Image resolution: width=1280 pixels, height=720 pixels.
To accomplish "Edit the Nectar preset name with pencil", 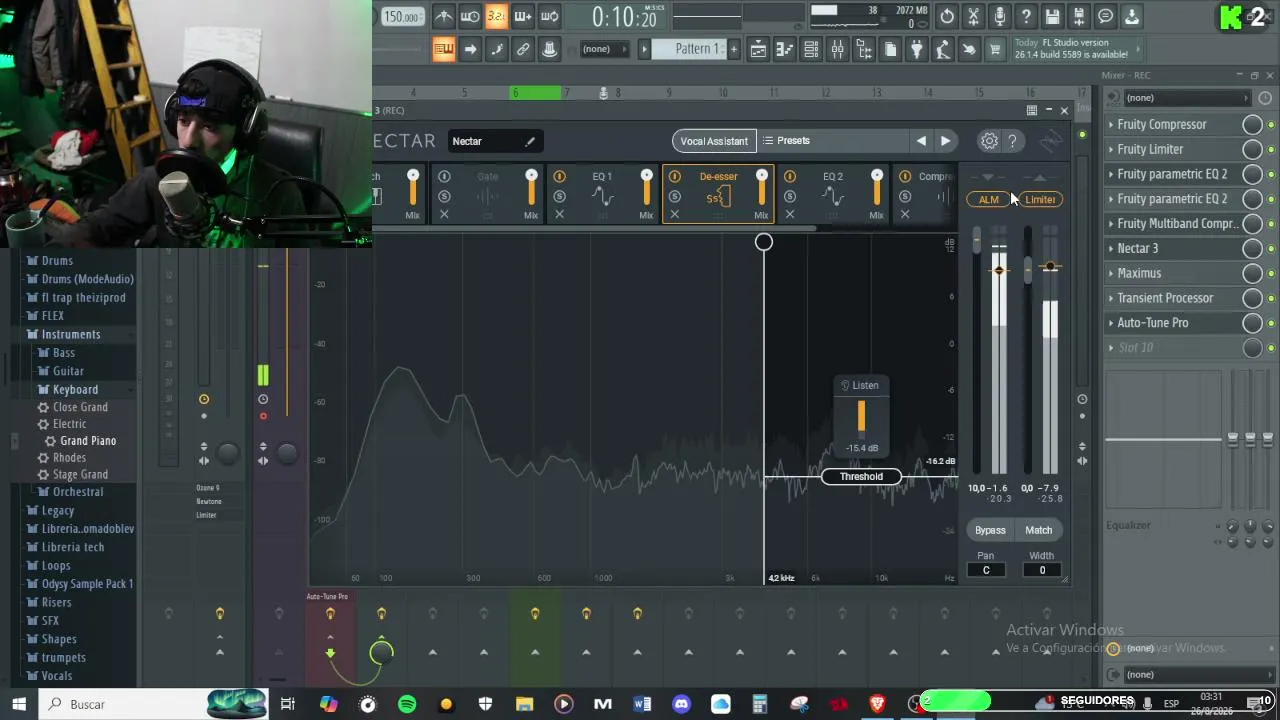I will 530,141.
